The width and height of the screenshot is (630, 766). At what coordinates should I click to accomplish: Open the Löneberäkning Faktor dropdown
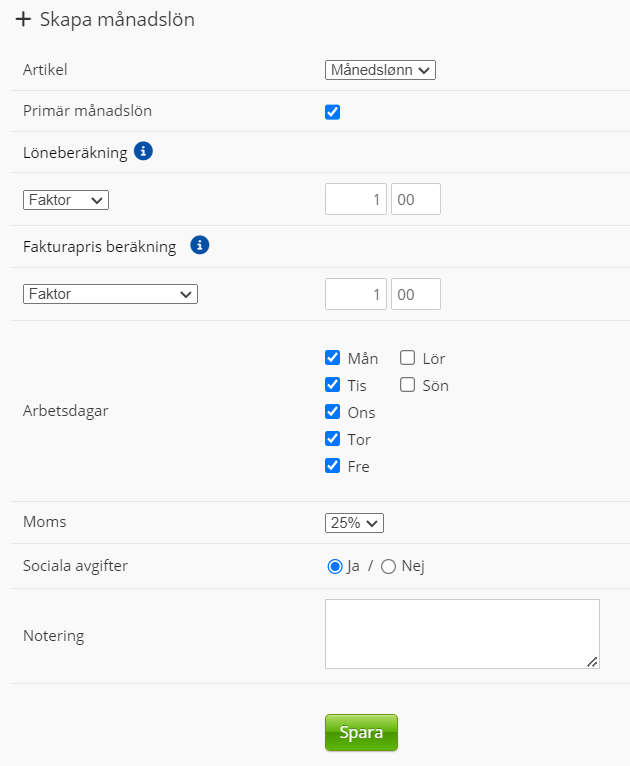(65, 200)
